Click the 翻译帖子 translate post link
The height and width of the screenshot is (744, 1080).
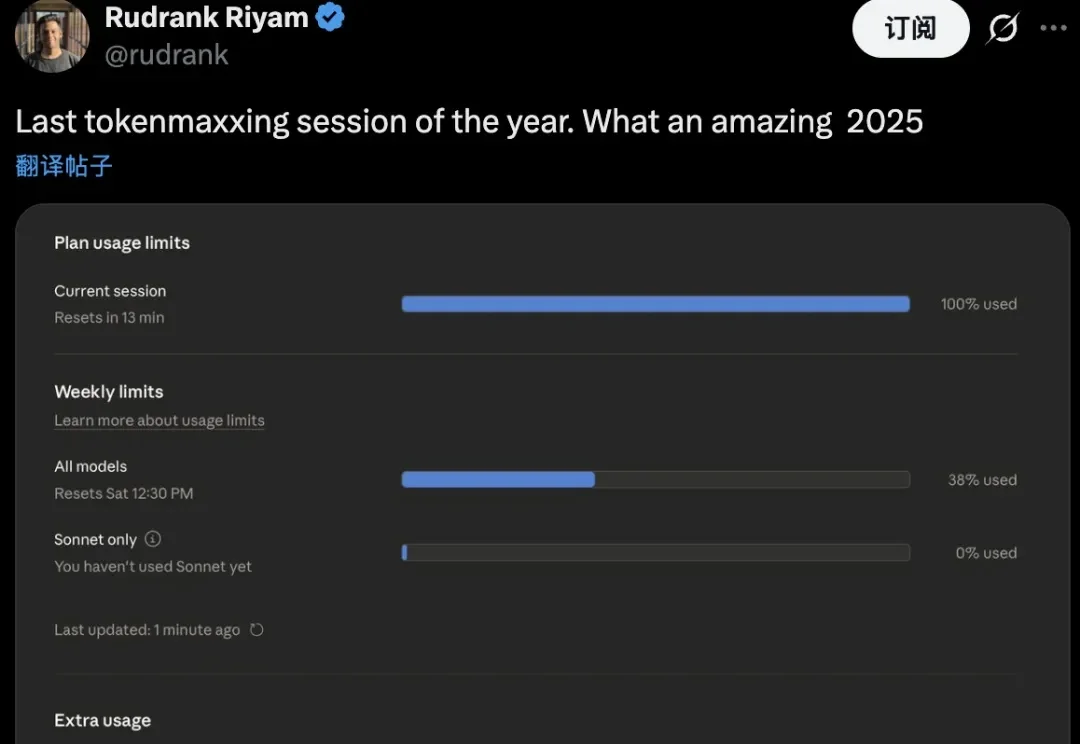[x=64, y=166]
